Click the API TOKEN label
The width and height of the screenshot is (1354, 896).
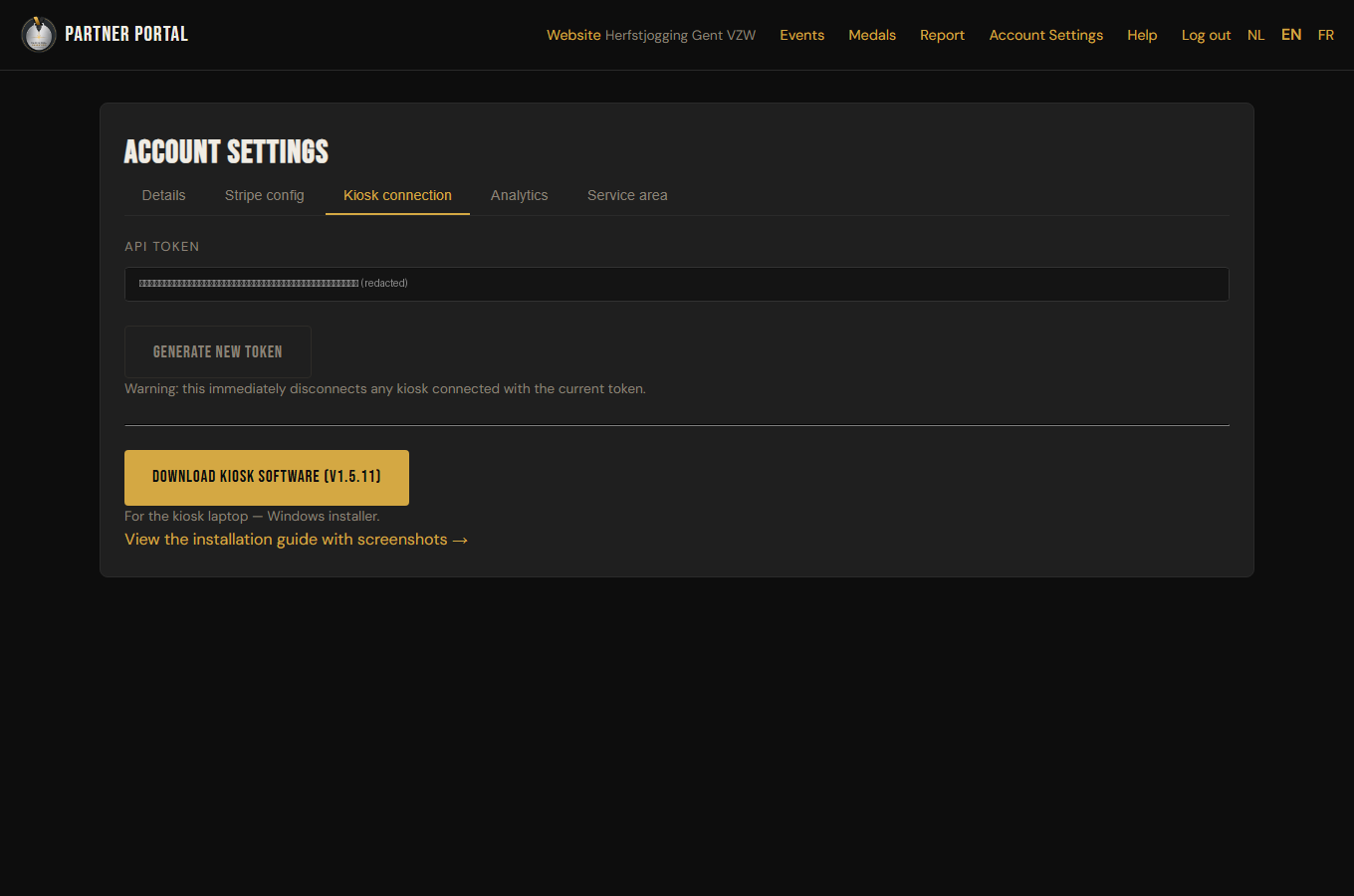[x=162, y=247]
